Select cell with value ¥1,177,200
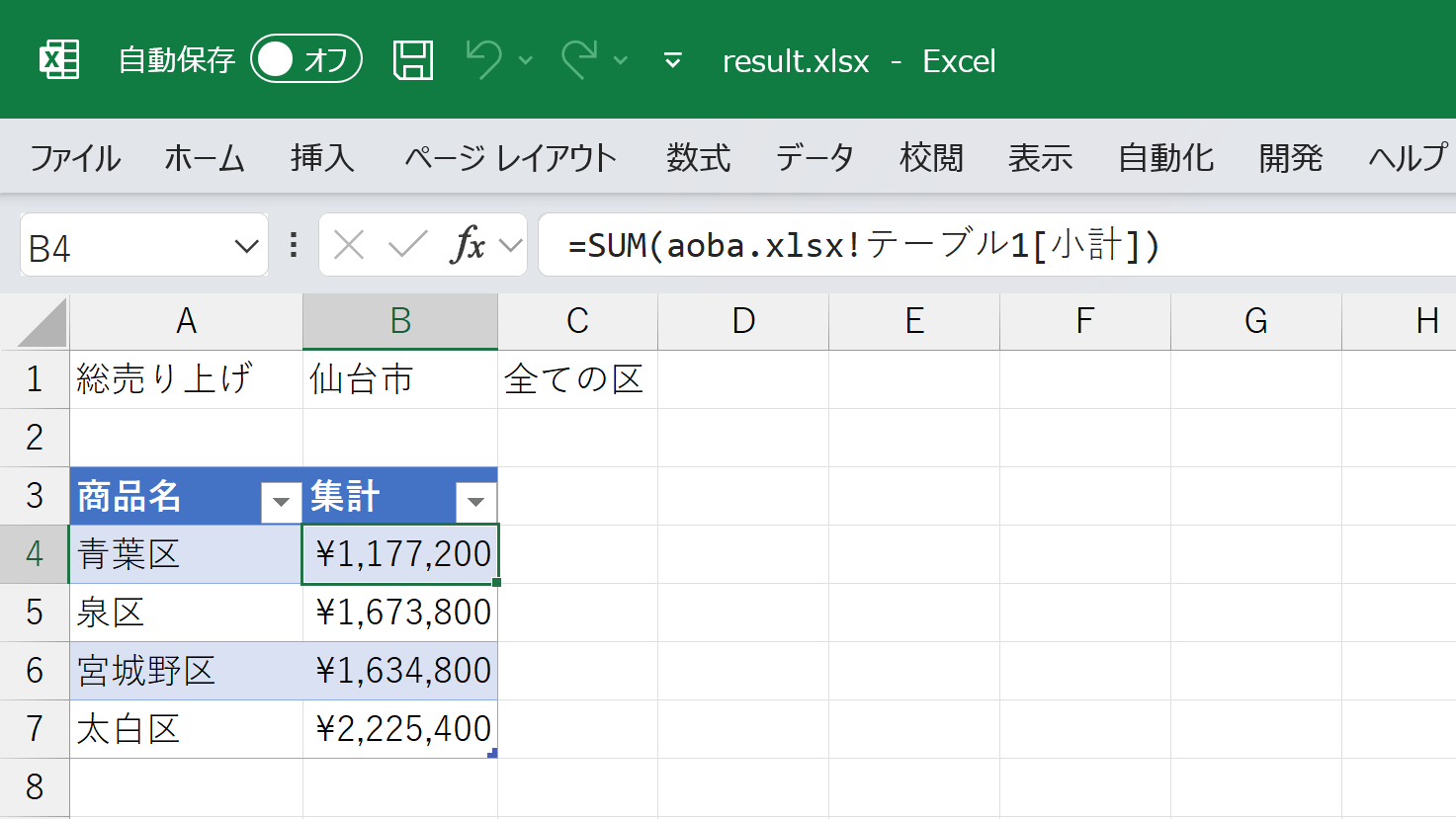The width and height of the screenshot is (1456, 819). point(400,554)
